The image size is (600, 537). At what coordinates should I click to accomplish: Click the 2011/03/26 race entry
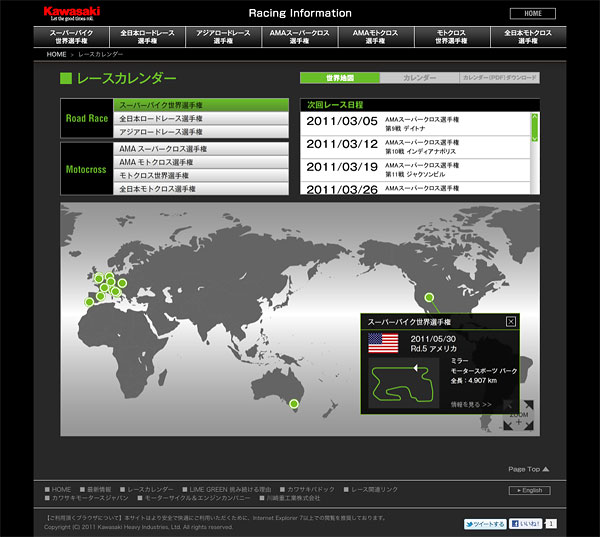coord(415,188)
